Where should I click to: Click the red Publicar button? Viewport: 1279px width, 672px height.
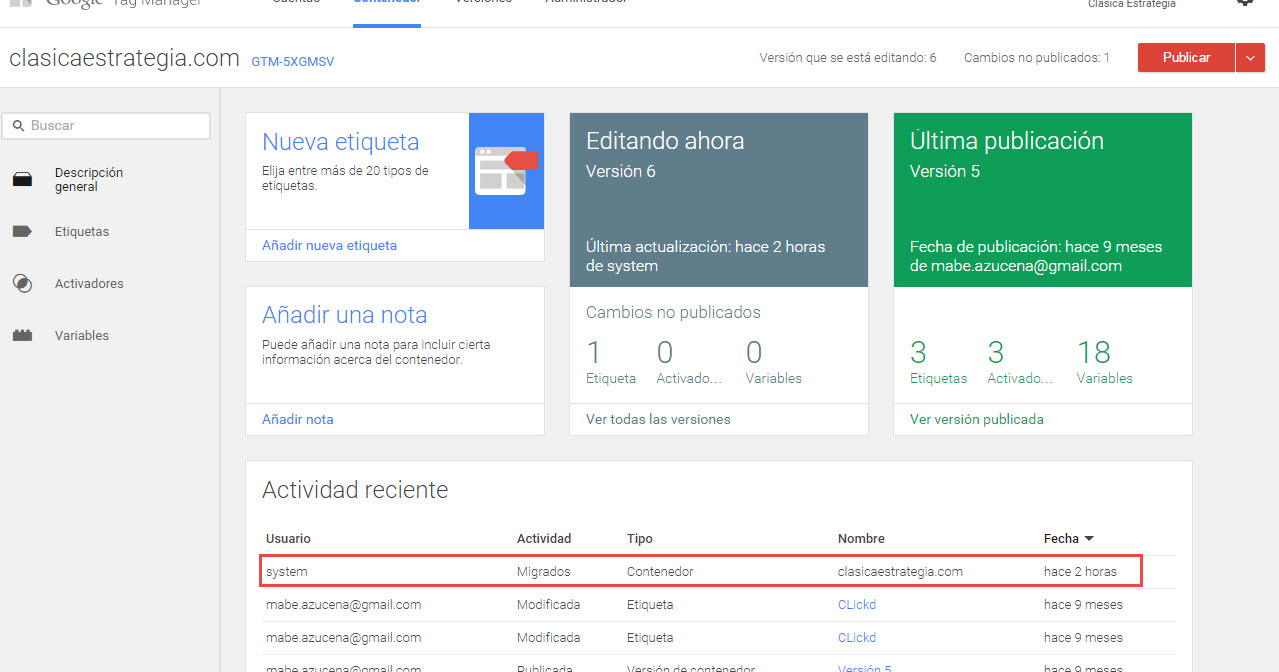pyautogui.click(x=1186, y=58)
